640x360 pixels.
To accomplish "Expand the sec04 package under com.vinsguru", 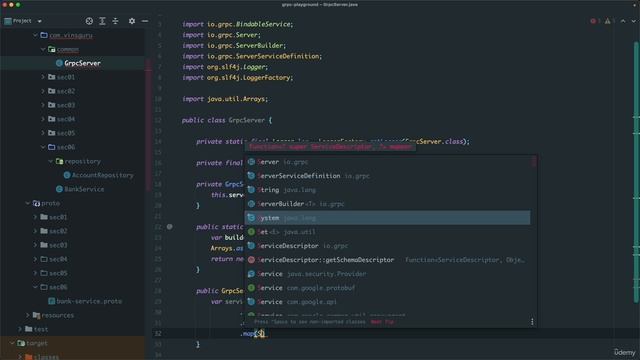I will [43, 119].
